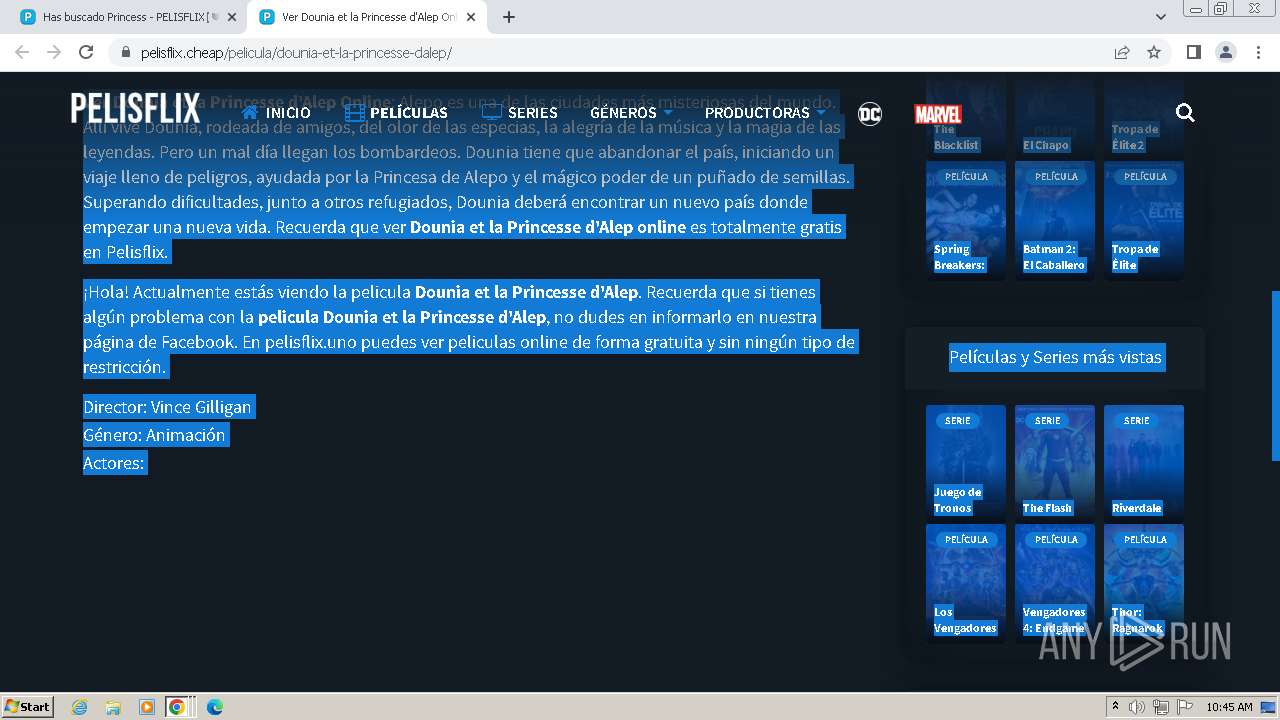Click the 'Películas y Series más vistas' heading
This screenshot has width=1280, height=720.
[x=1055, y=357]
